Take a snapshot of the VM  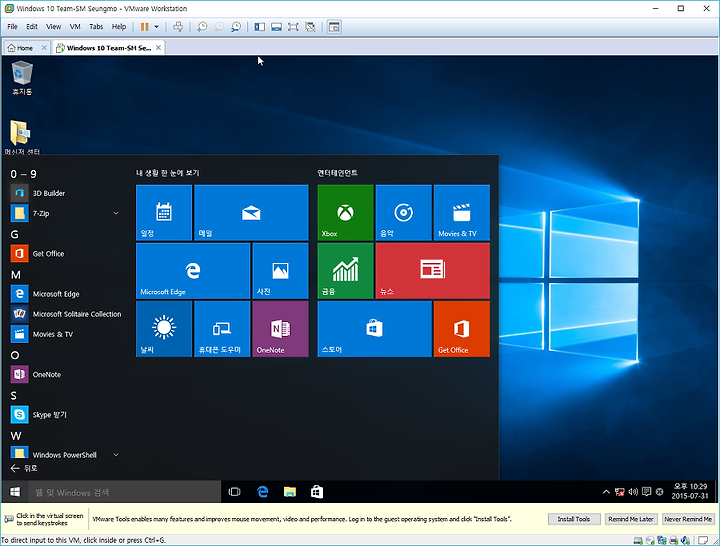tap(202, 27)
